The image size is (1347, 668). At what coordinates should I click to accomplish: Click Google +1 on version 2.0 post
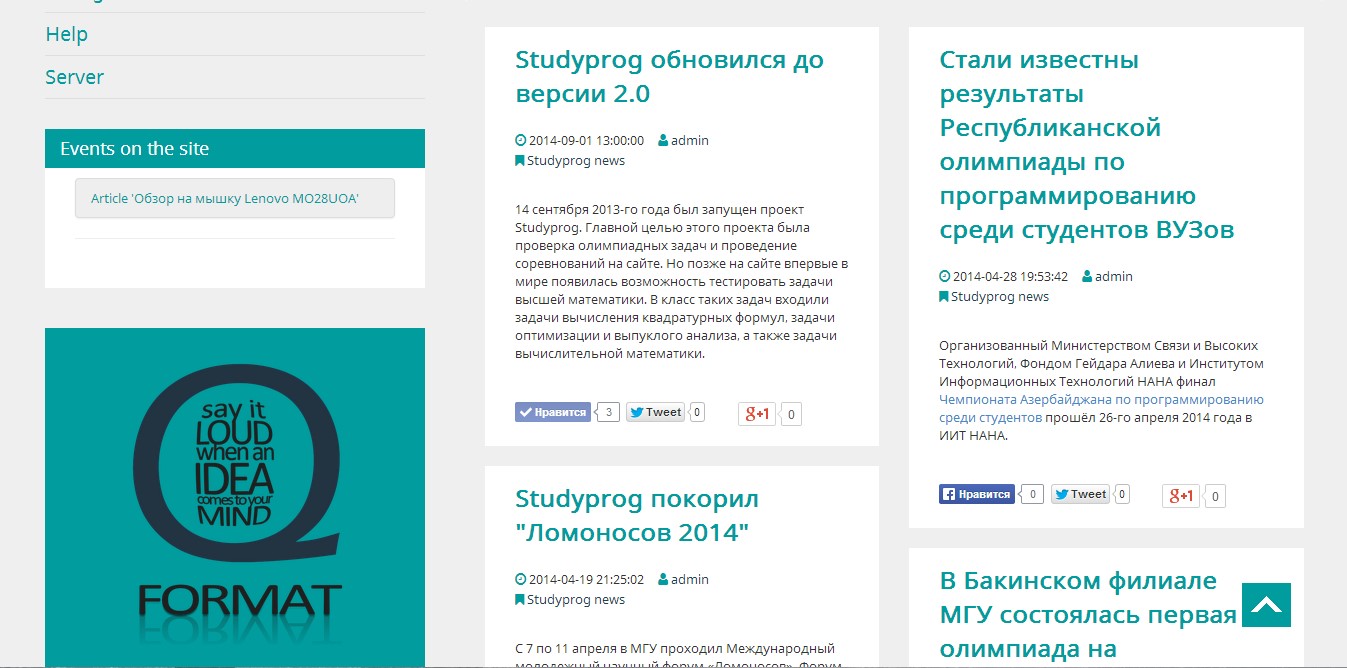[x=757, y=414]
